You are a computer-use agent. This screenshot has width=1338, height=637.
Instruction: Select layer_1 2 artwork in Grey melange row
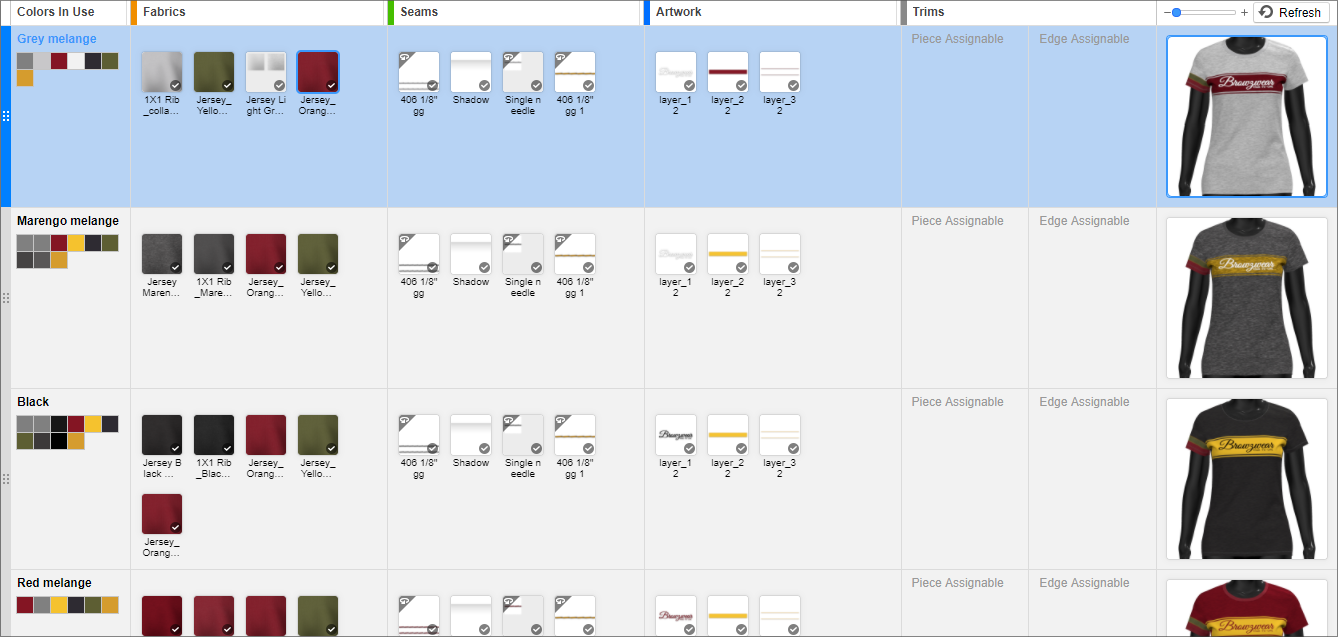(x=676, y=72)
